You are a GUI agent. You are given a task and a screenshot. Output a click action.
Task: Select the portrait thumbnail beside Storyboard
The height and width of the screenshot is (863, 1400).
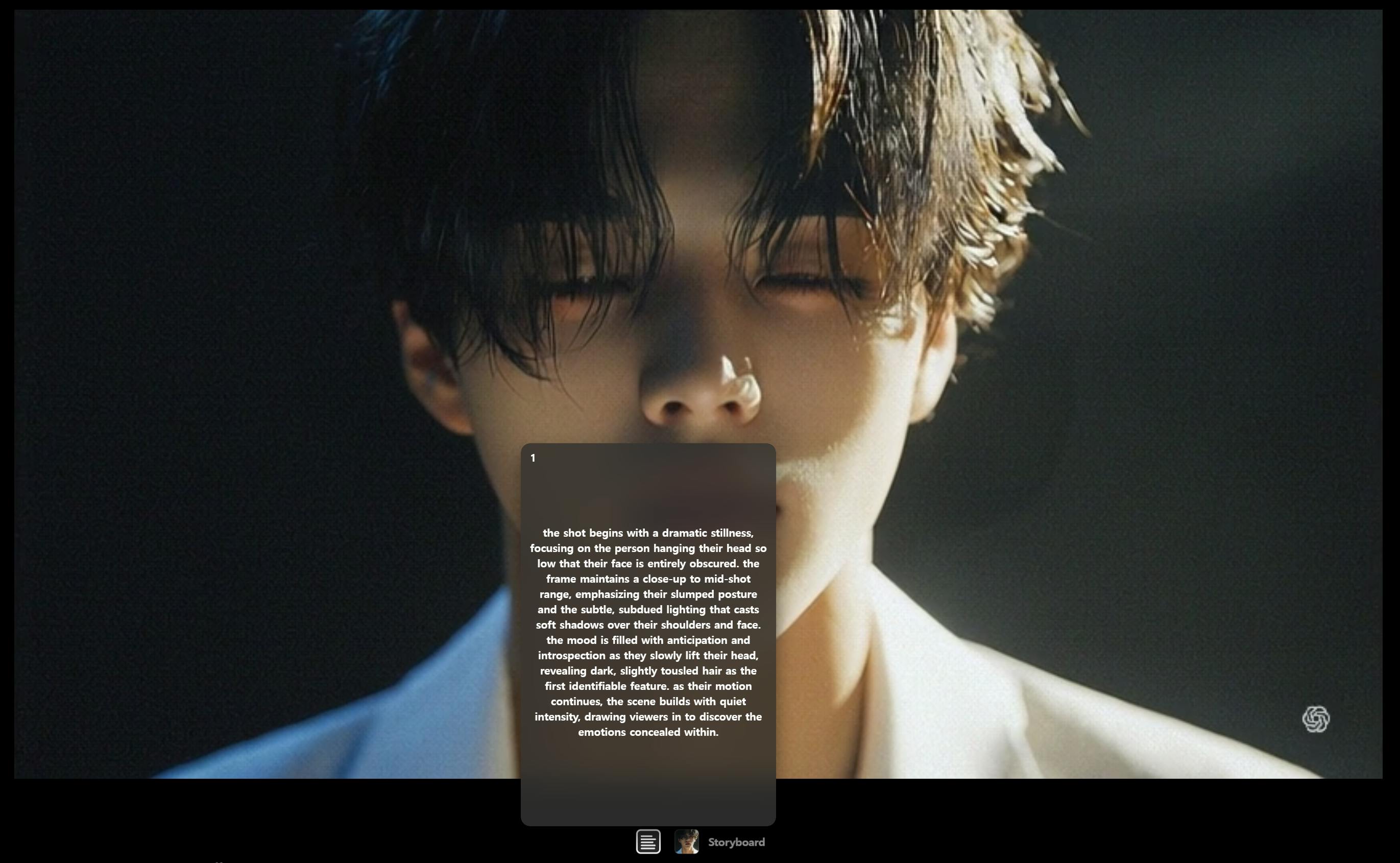pyautogui.click(x=686, y=842)
